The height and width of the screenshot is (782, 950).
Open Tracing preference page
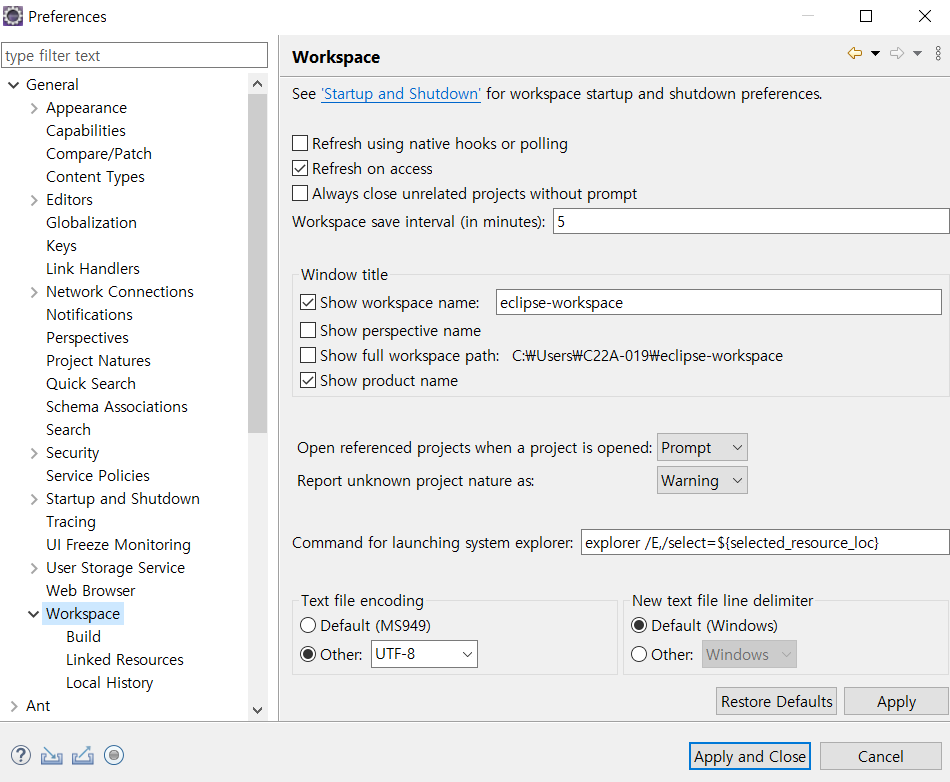pos(71,522)
